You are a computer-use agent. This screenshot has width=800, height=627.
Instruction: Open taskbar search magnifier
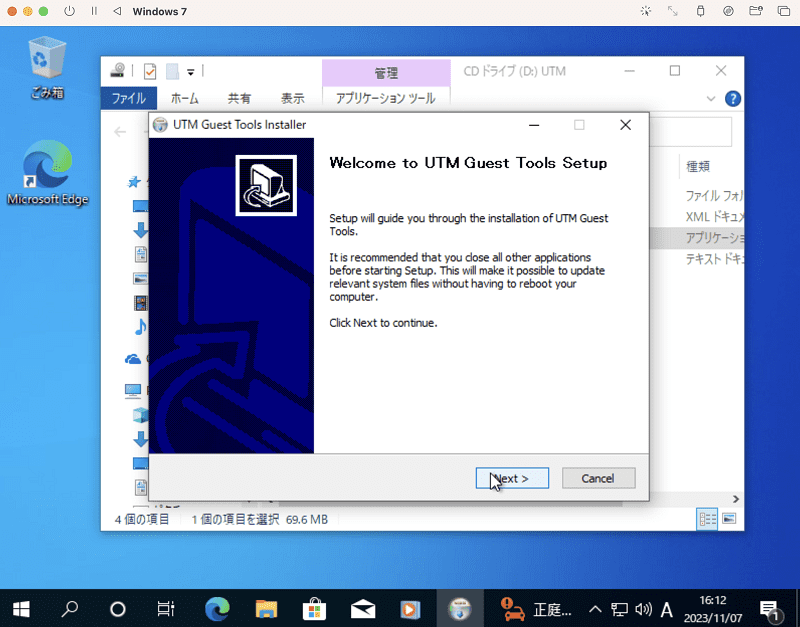[x=70, y=609]
